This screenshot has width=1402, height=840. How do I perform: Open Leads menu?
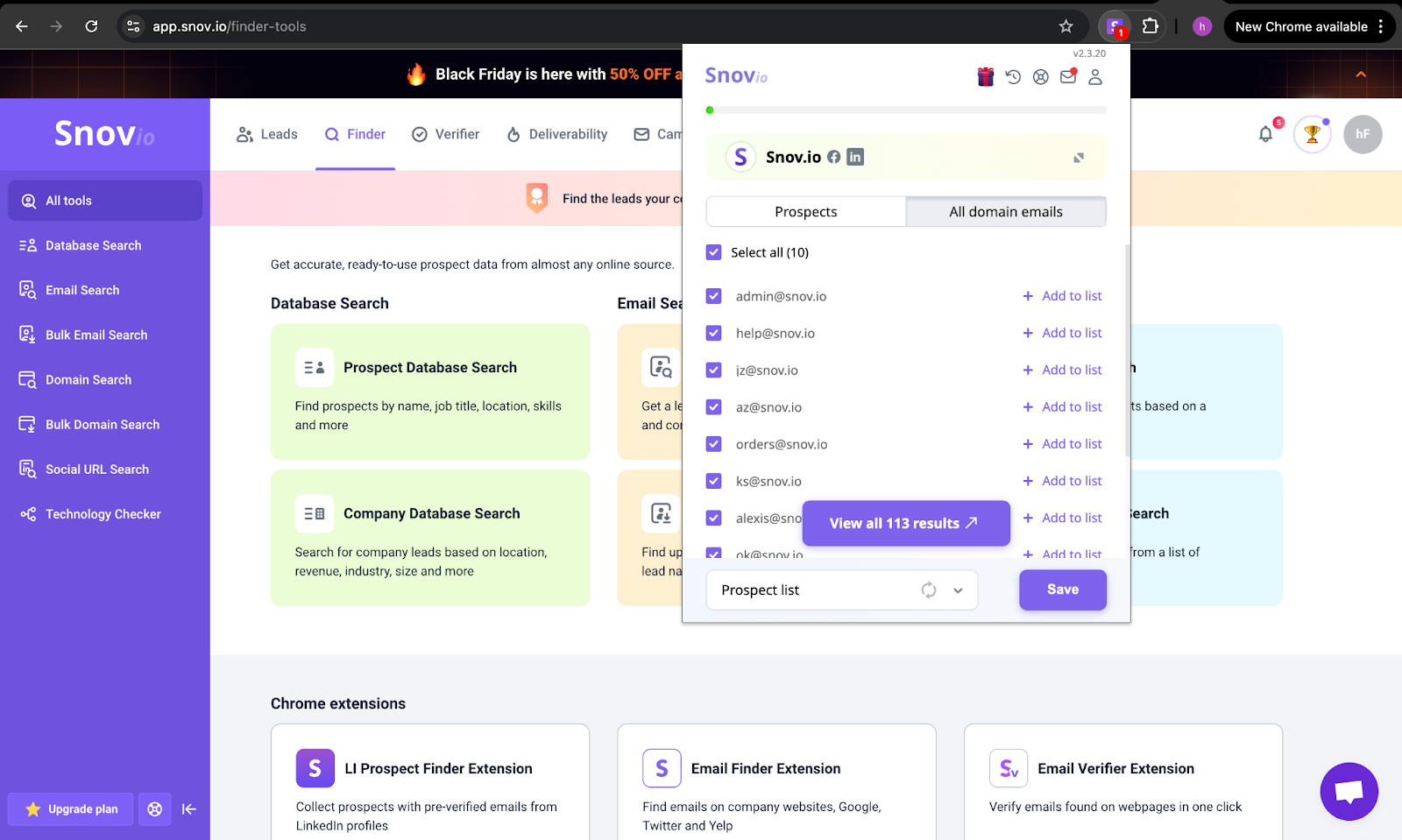tap(267, 134)
